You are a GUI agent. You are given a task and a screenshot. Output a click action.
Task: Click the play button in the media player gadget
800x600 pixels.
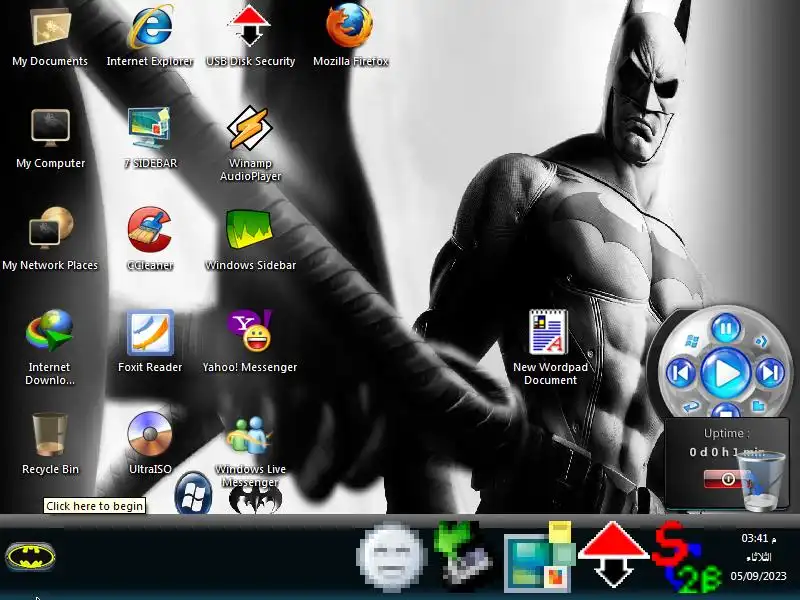coord(726,374)
